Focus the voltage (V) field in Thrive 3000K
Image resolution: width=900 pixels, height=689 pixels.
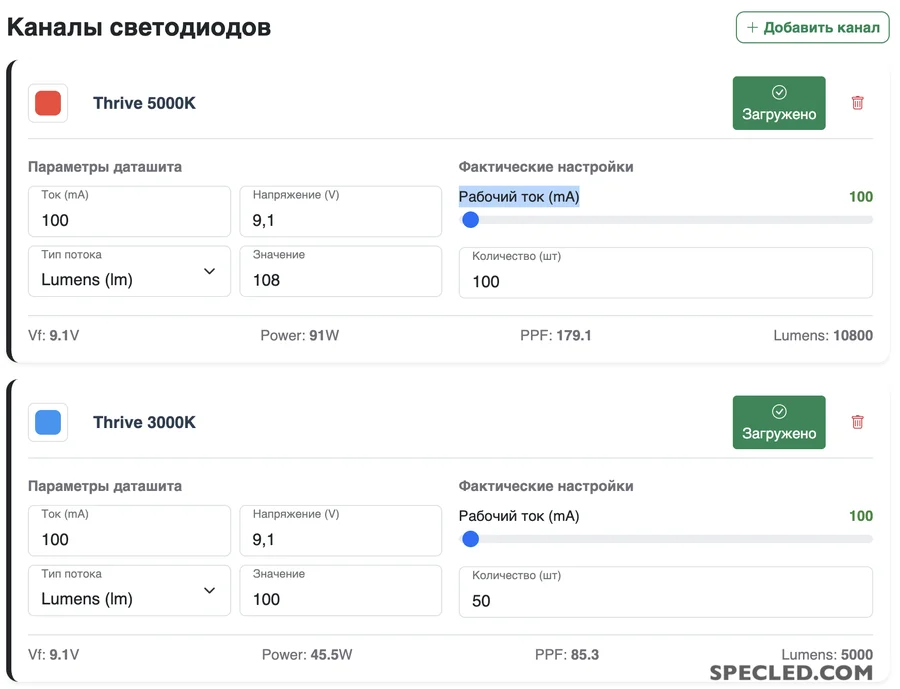coord(340,531)
